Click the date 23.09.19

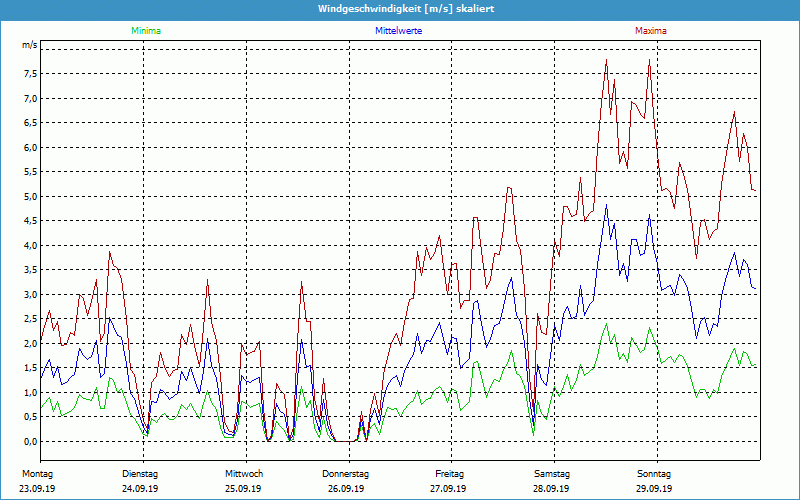pos(37,488)
